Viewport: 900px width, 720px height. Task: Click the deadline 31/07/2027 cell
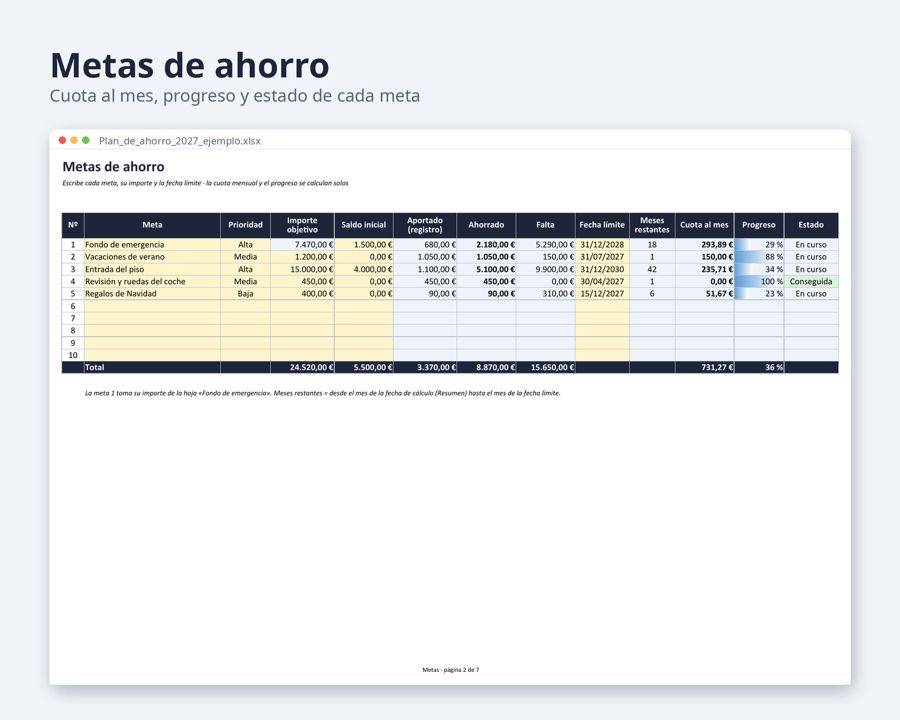pyautogui.click(x=602, y=257)
